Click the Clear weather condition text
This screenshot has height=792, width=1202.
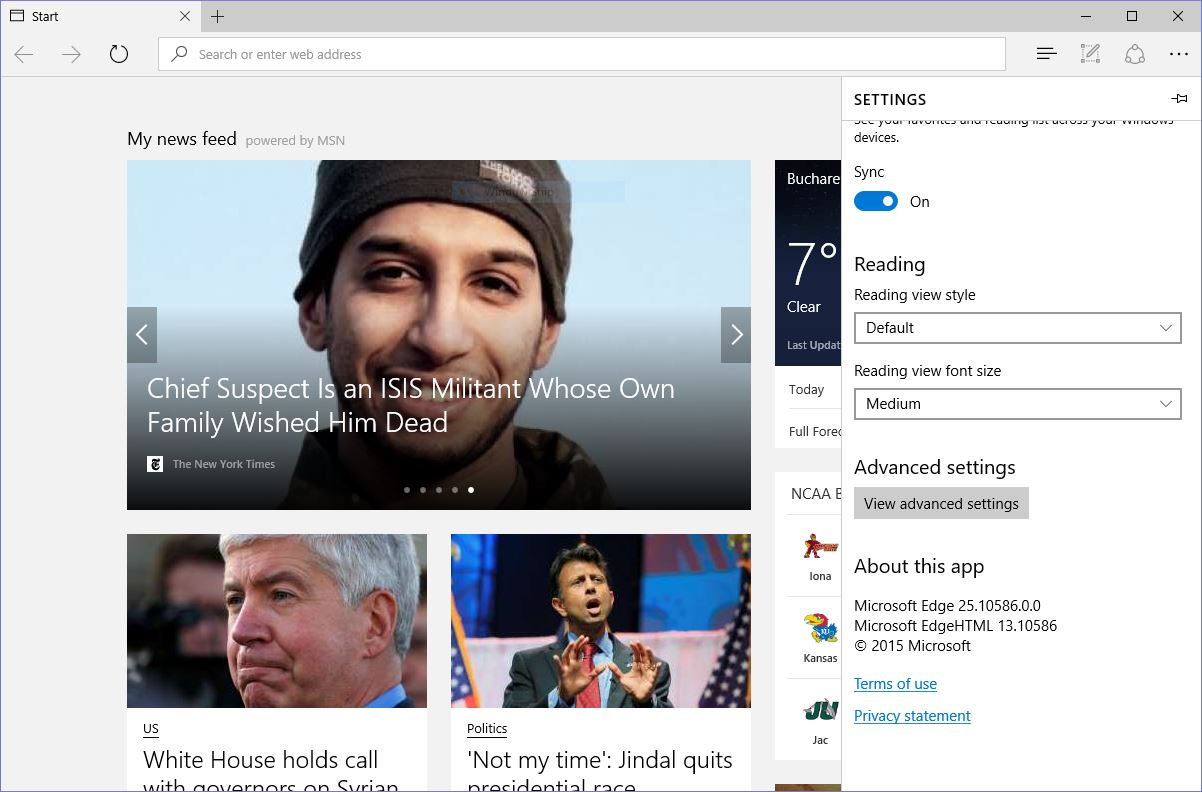coord(803,307)
